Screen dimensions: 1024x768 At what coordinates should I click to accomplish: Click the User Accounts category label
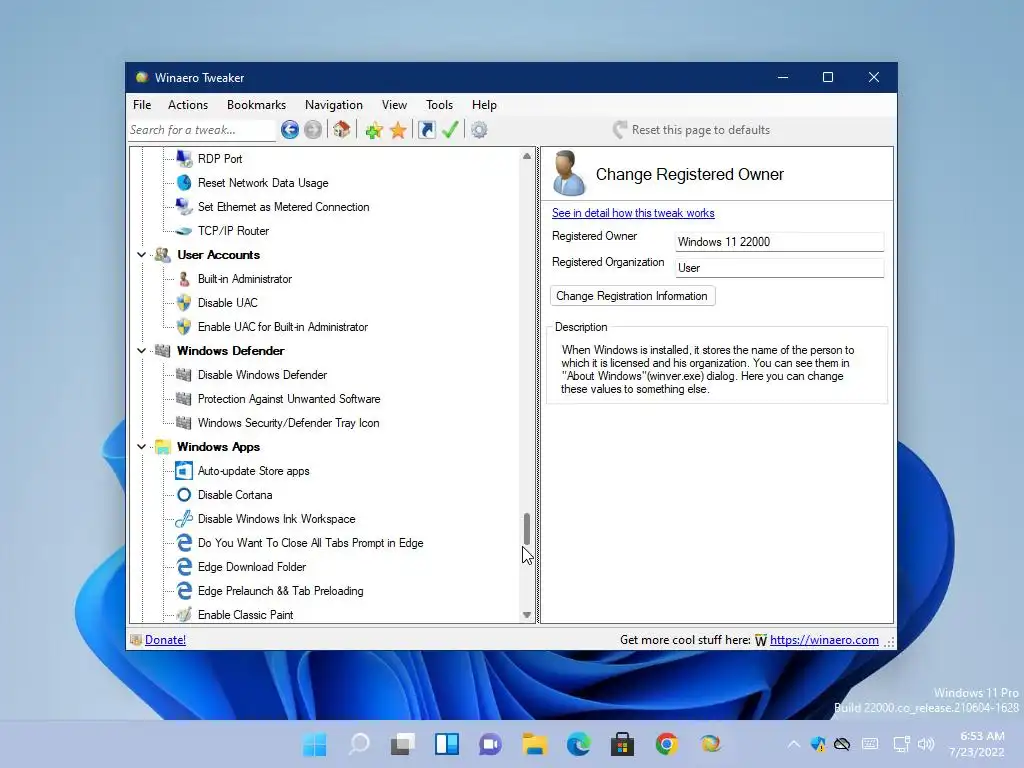(x=218, y=255)
